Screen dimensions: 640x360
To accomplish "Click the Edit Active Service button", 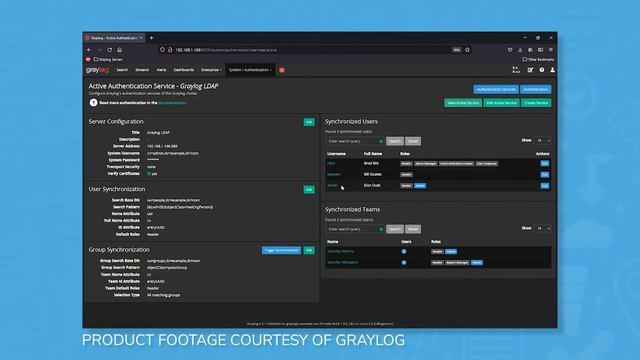I will 501,103.
